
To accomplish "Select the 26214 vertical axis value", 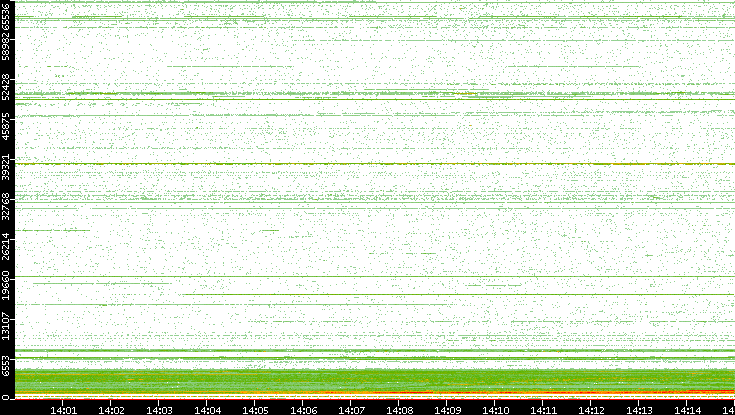I will pyautogui.click(x=6, y=246).
